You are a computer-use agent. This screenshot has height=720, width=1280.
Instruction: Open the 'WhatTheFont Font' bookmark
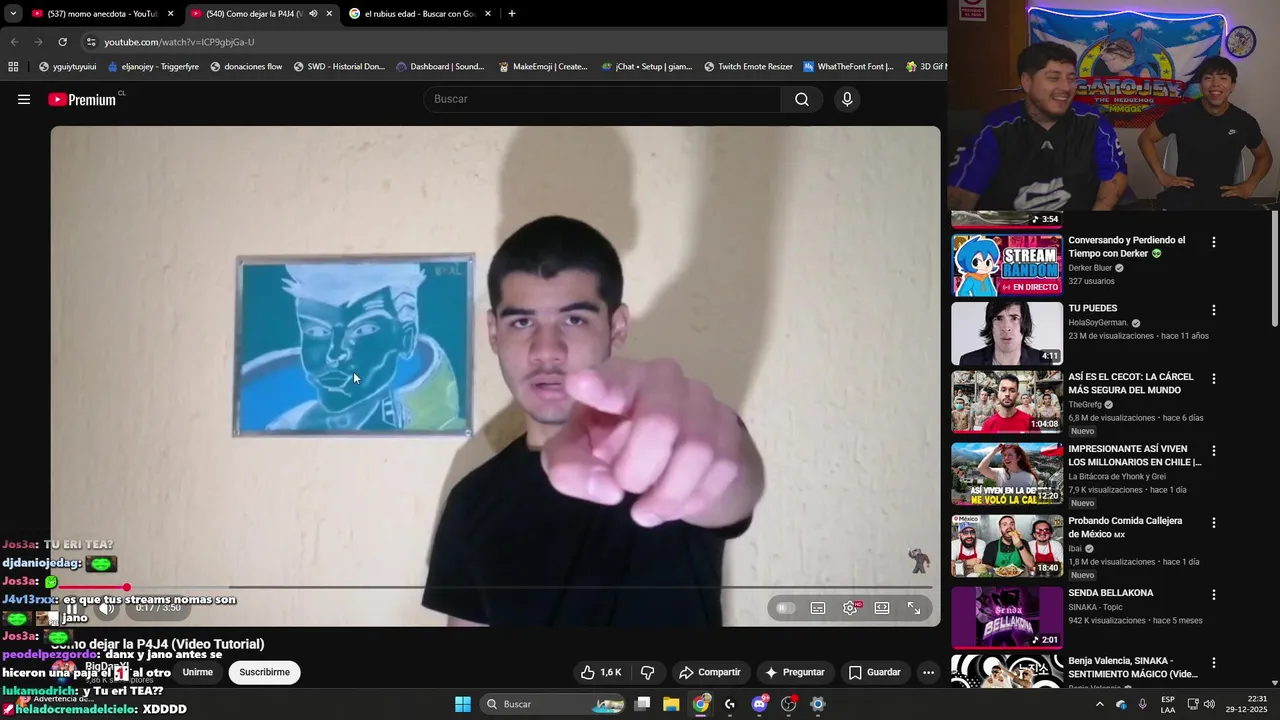[848, 67]
